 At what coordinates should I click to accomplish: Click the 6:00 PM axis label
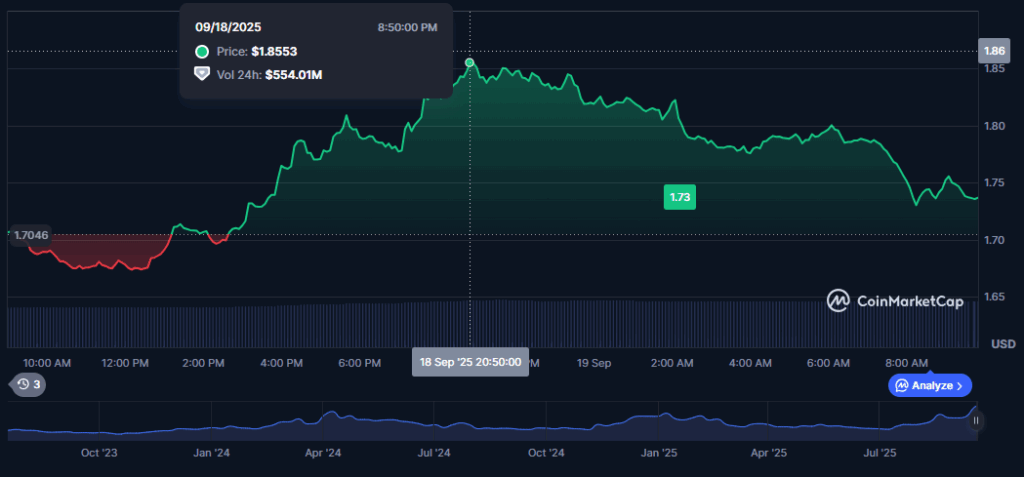359,363
